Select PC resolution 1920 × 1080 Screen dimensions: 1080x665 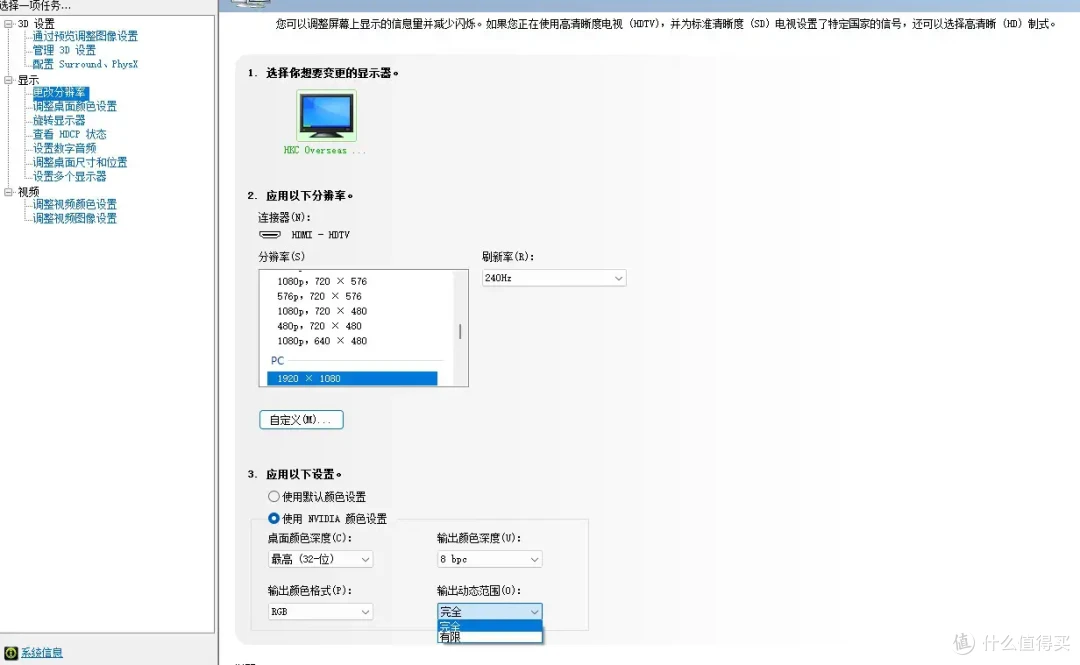click(x=352, y=378)
